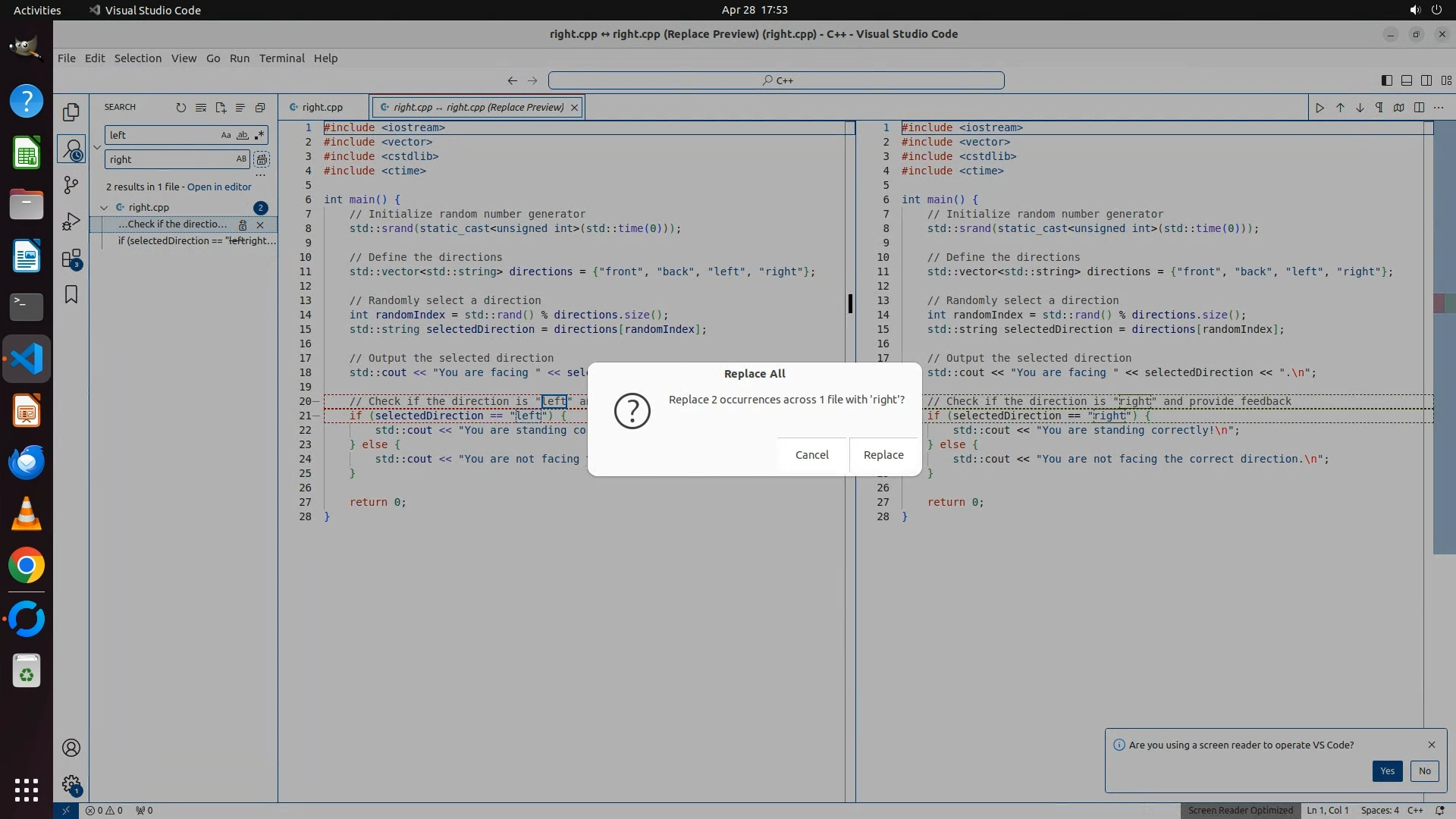Open Source Control view in activity bar
The height and width of the screenshot is (819, 1456).
coord(71,185)
